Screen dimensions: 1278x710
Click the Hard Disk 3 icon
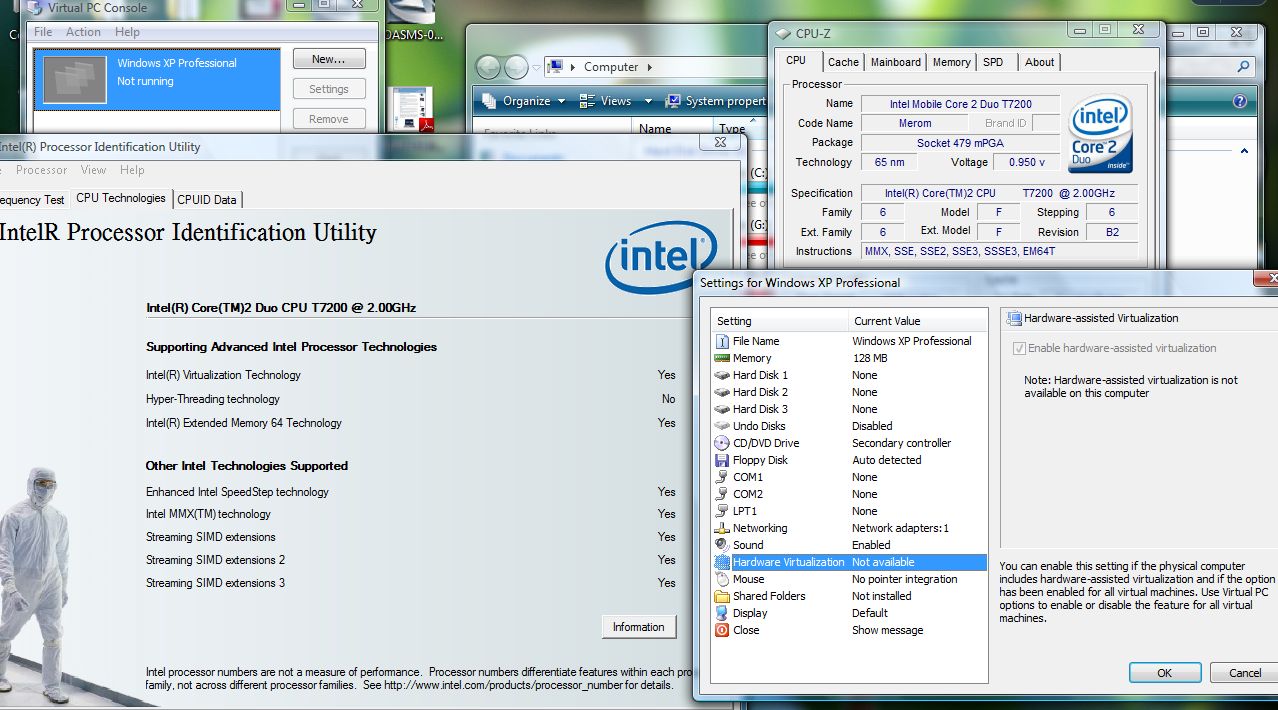pos(722,409)
